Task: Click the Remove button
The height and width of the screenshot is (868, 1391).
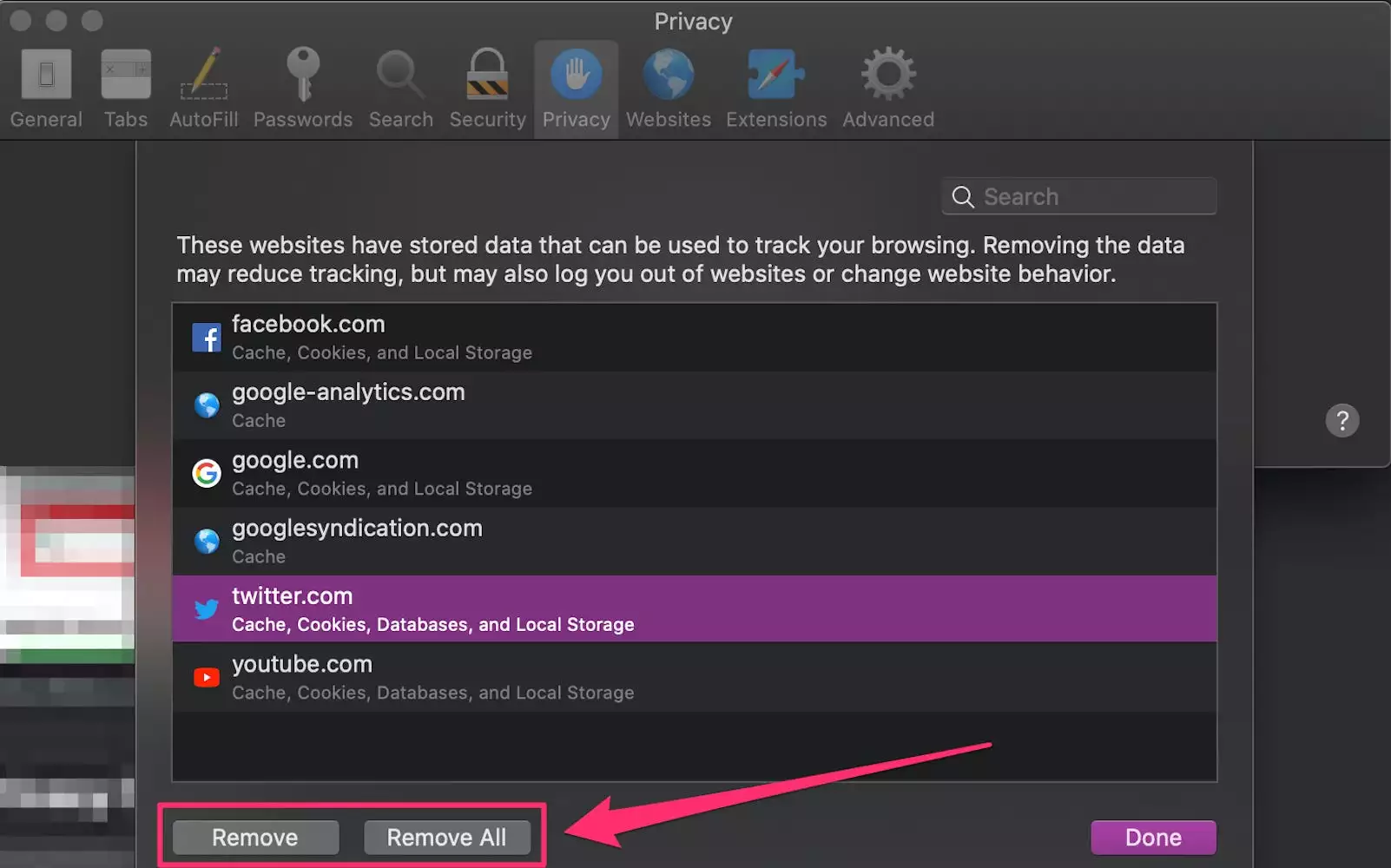Action: pos(255,838)
